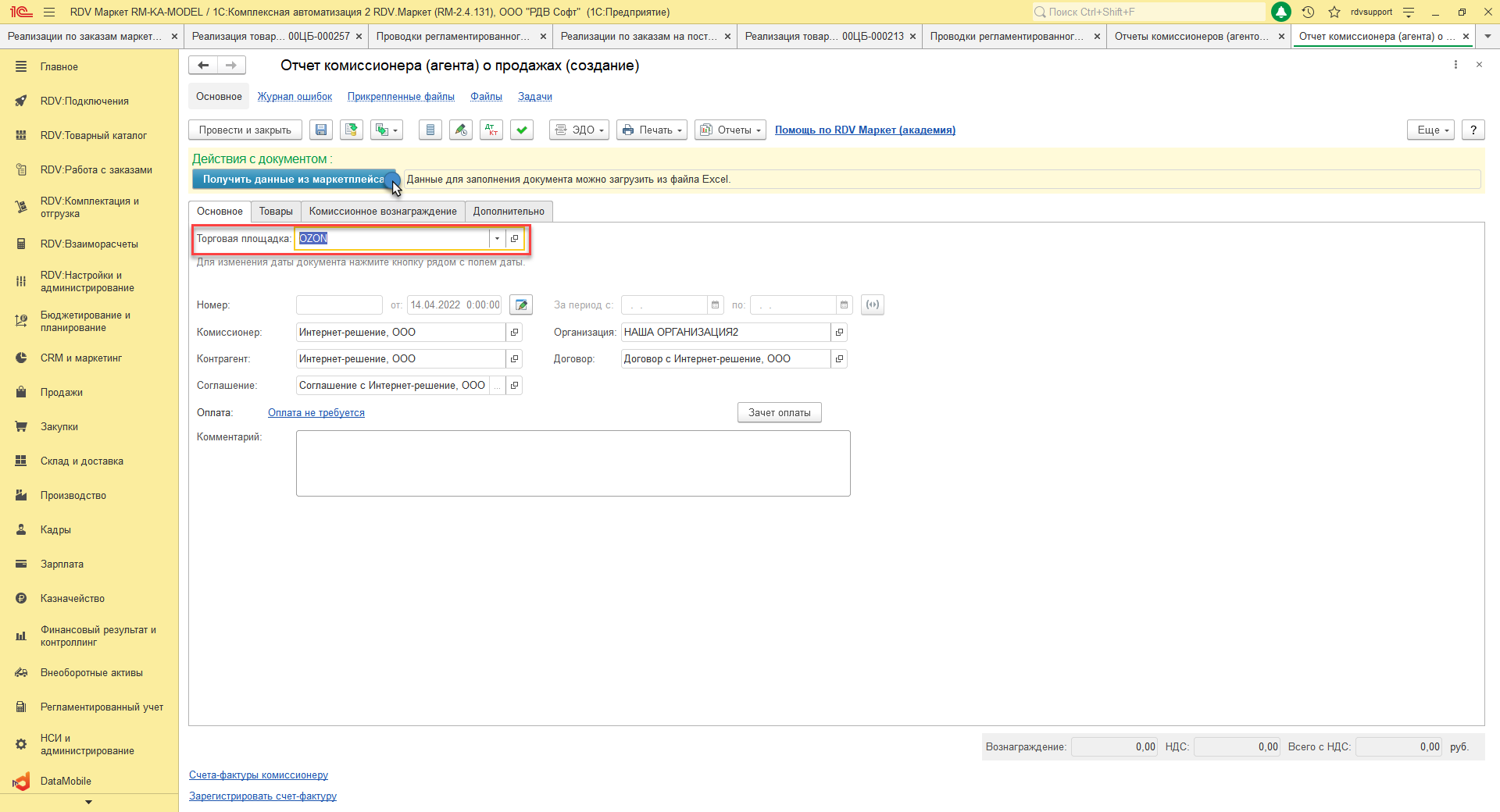
Task: Click the post document icon next to save
Action: pos(352,130)
